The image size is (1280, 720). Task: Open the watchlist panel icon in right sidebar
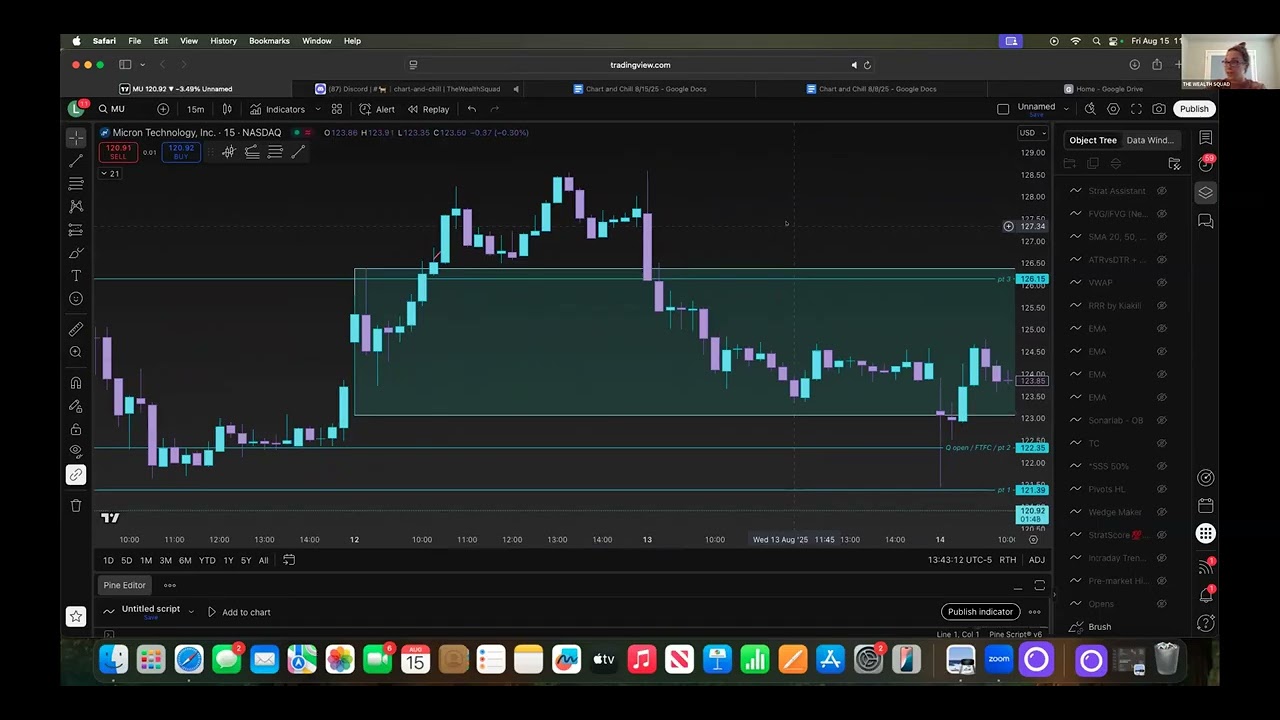point(1206,138)
